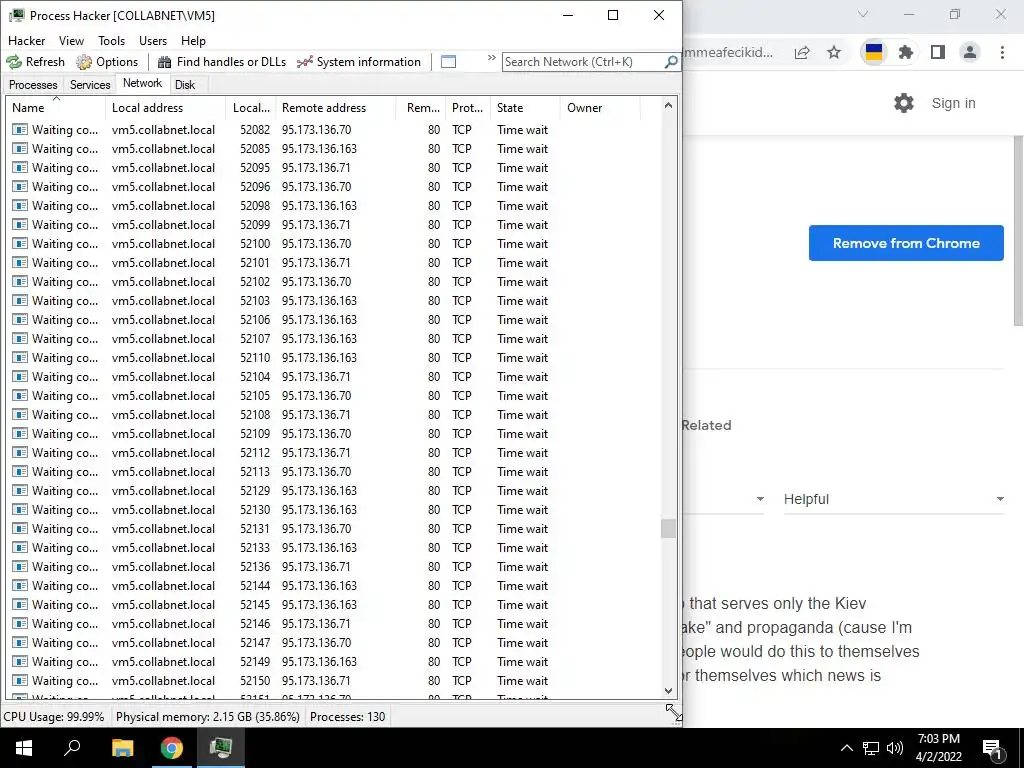Sort by the Owner column header

(600, 108)
